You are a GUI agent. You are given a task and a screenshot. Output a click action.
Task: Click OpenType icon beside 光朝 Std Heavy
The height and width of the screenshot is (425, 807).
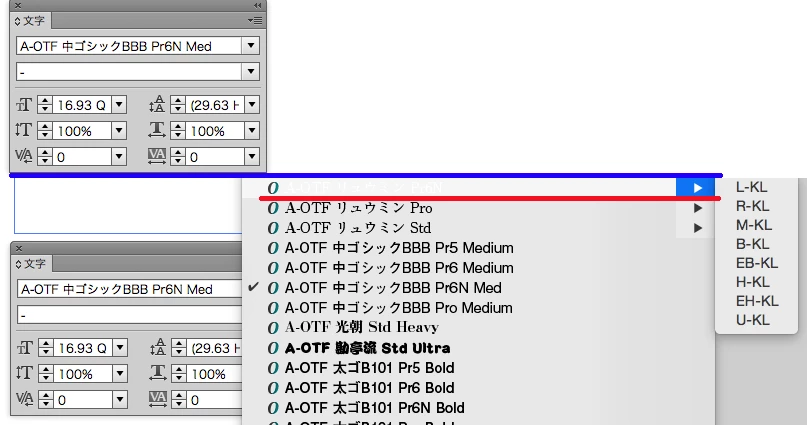coord(273,328)
